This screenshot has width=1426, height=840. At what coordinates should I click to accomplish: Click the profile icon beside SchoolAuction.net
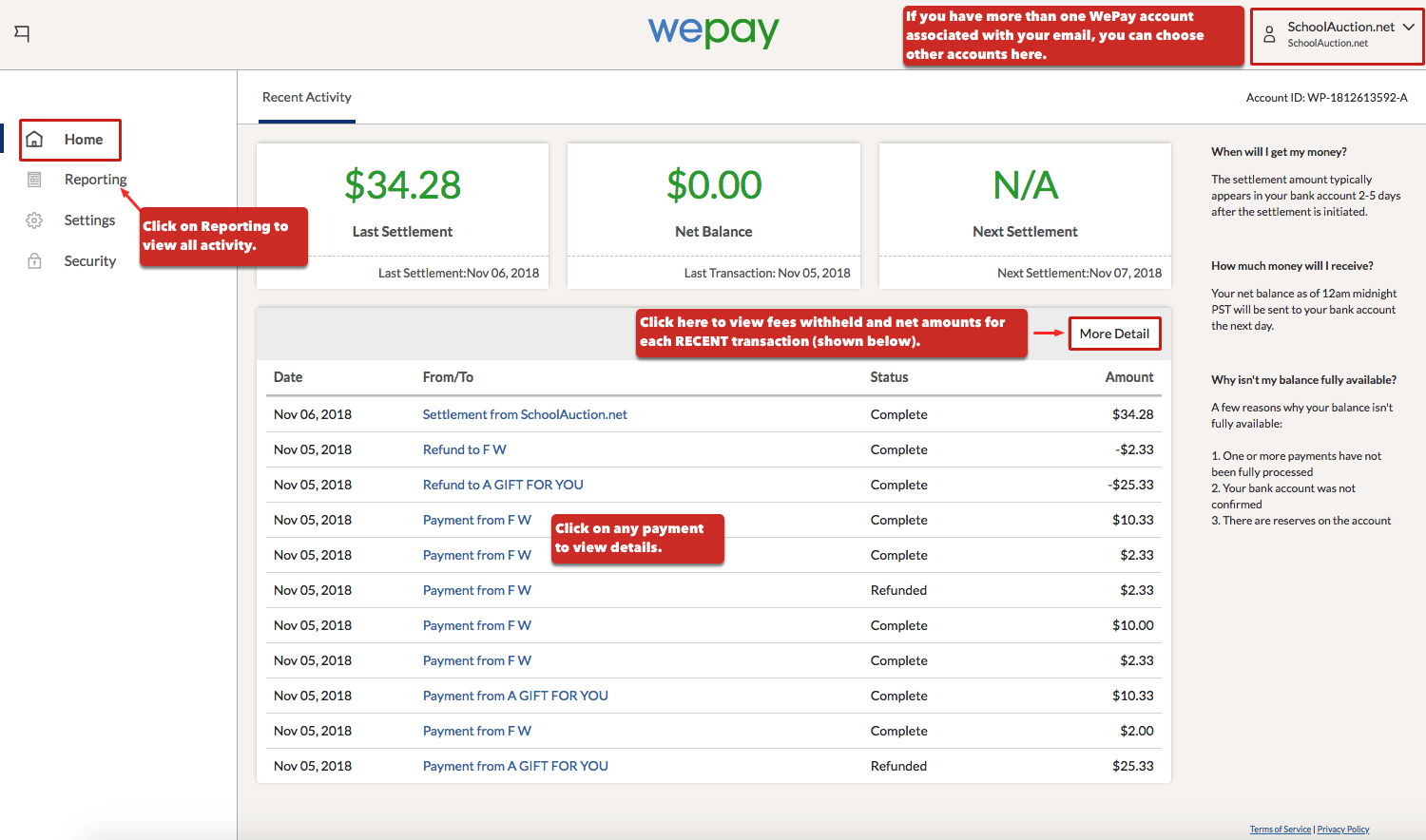(x=1269, y=33)
